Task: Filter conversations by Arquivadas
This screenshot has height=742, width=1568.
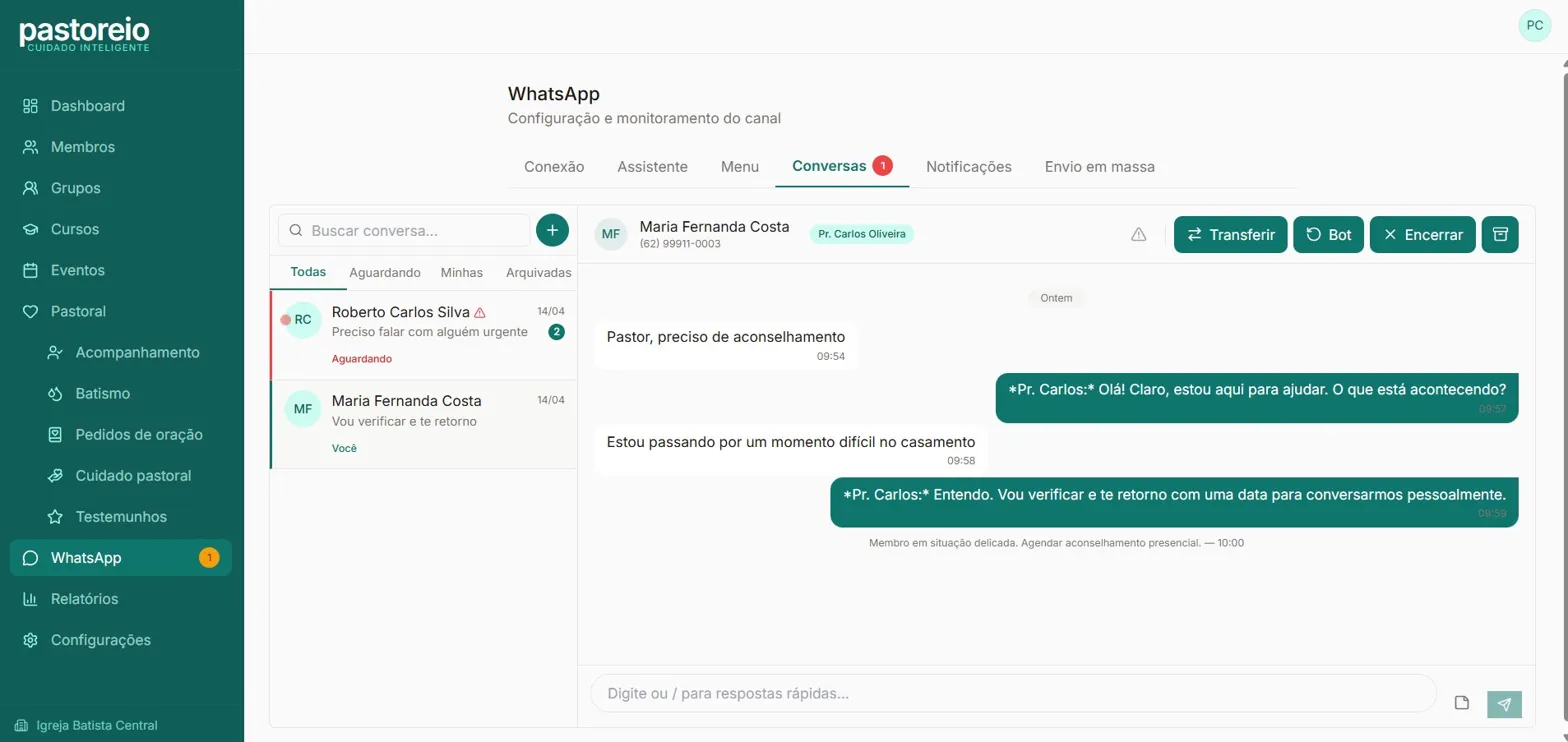Action: pos(538,272)
